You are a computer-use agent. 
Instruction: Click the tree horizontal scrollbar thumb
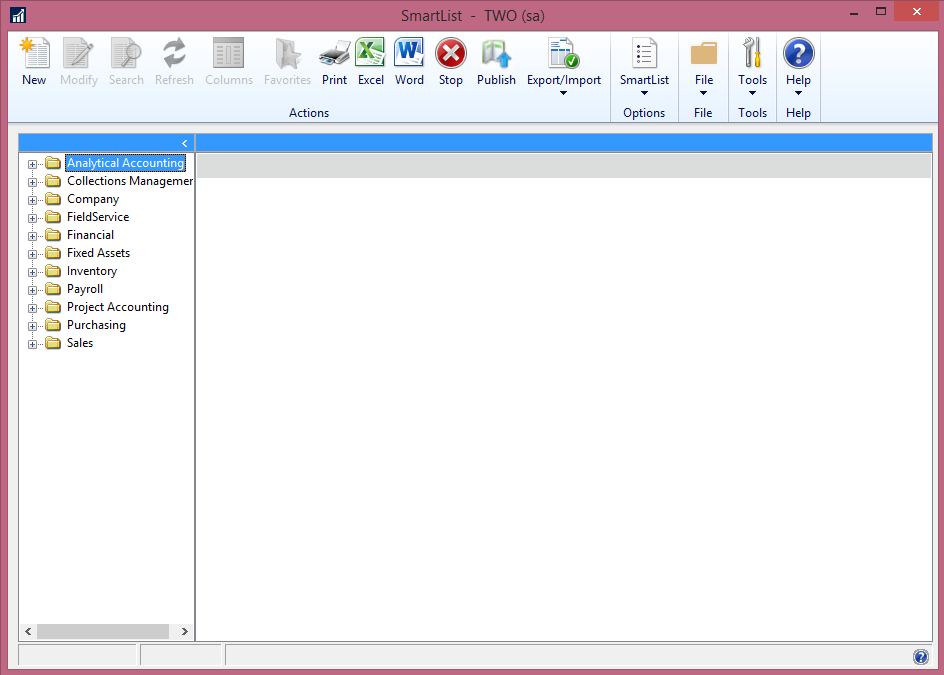click(x=103, y=631)
